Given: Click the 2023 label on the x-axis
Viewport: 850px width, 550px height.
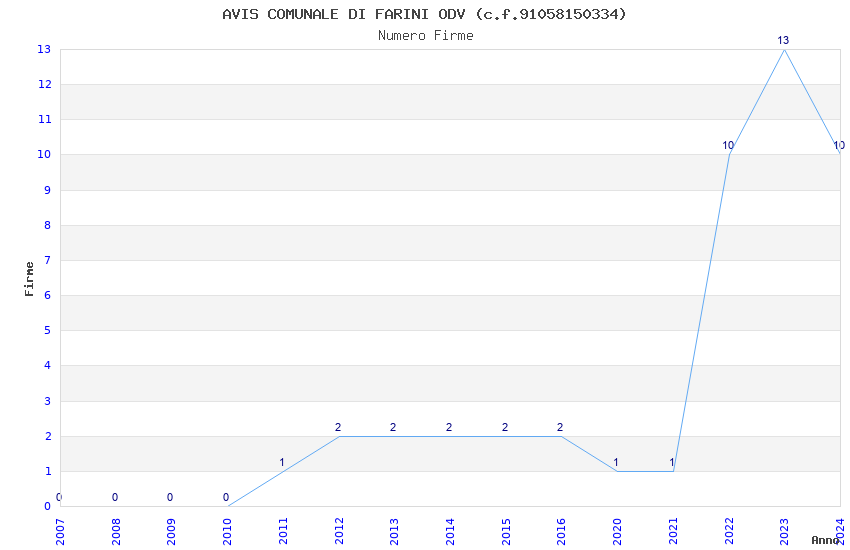Looking at the screenshot, I should point(784,530).
